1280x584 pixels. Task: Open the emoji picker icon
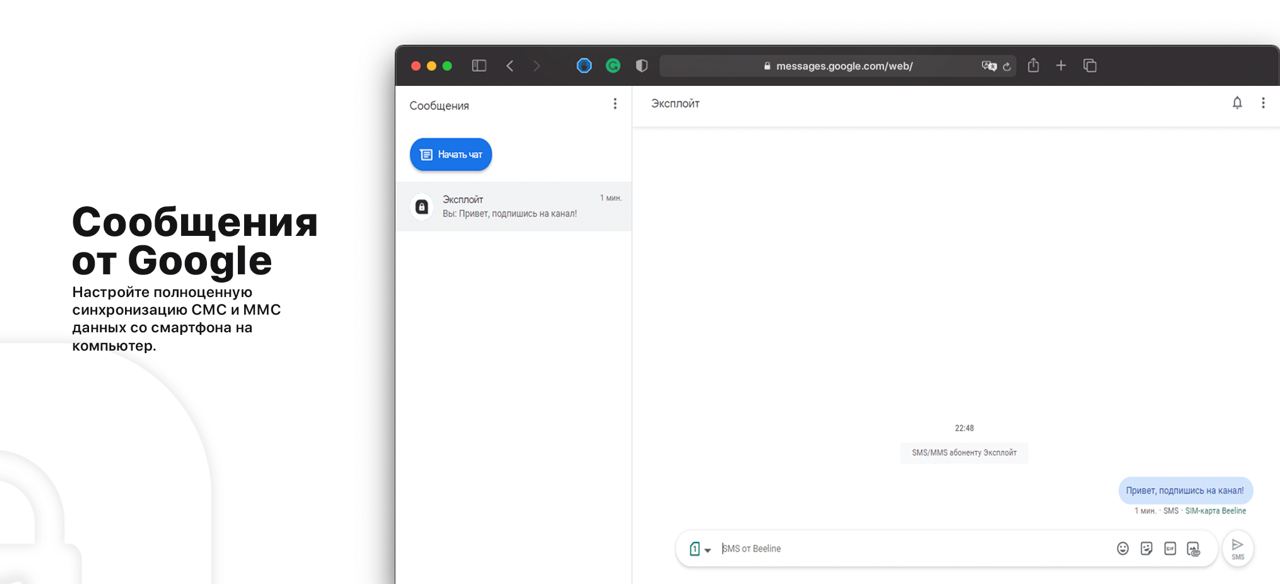(1123, 549)
